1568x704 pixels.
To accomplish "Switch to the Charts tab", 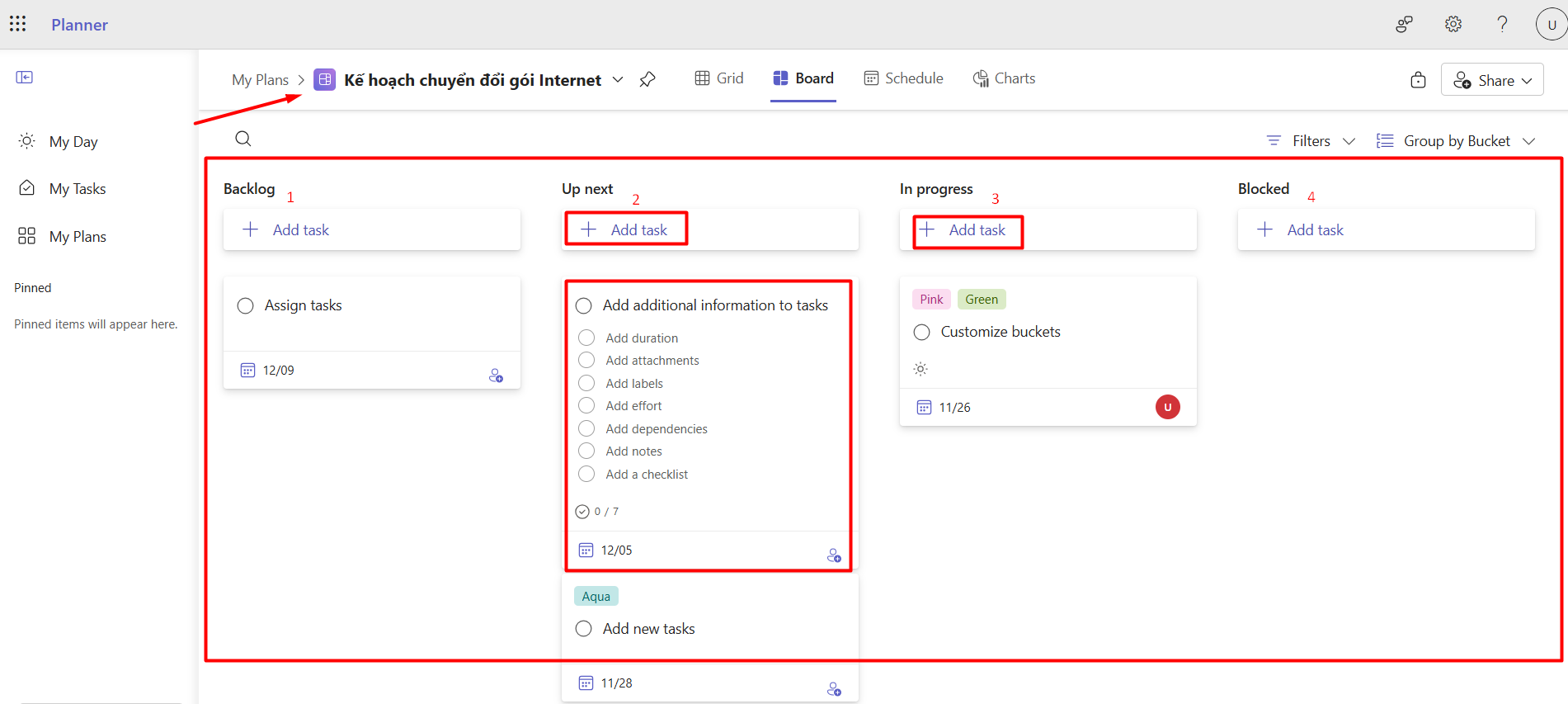I will (x=1004, y=78).
